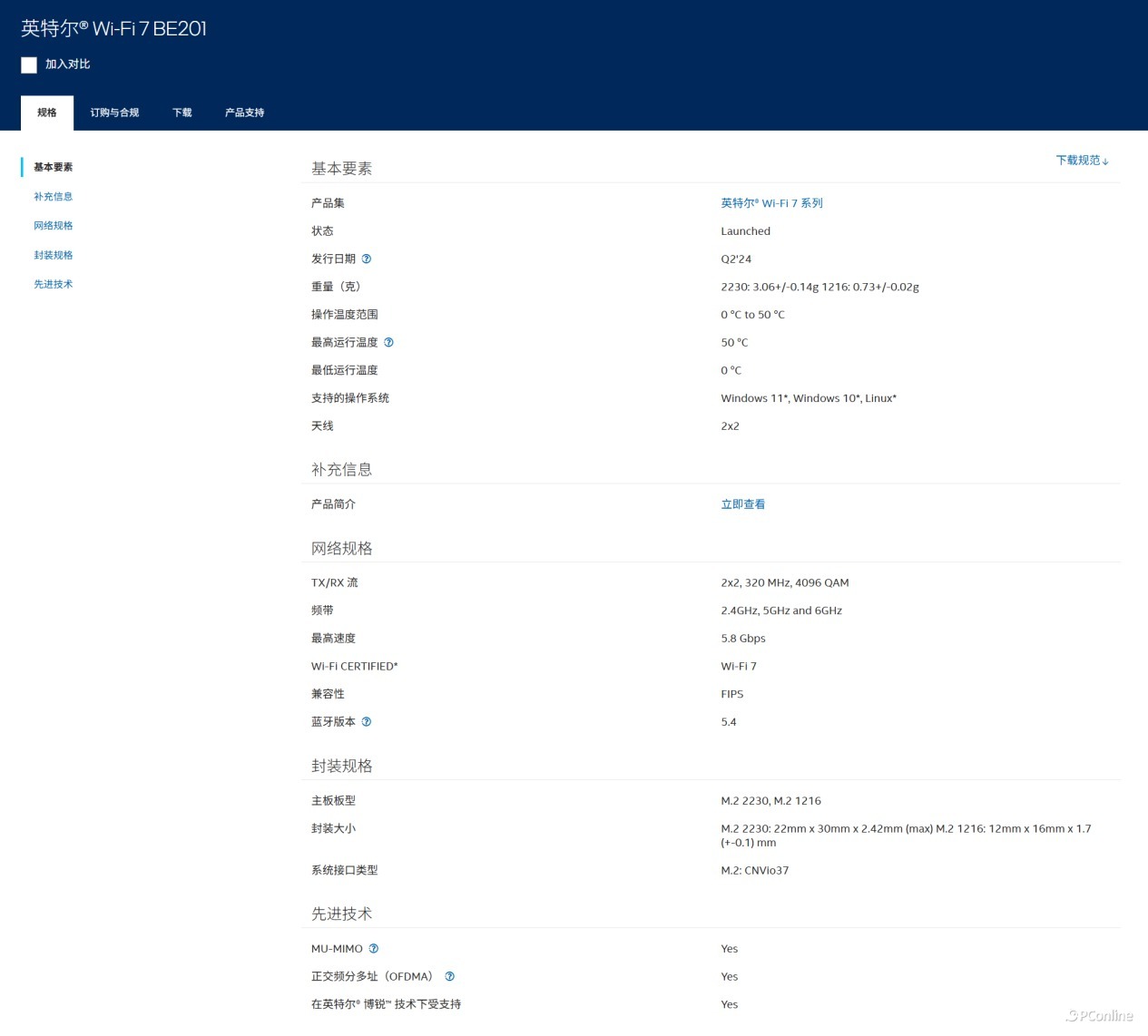The image size is (1148, 1036).
Task: Select the Launched status value
Action: click(x=746, y=231)
